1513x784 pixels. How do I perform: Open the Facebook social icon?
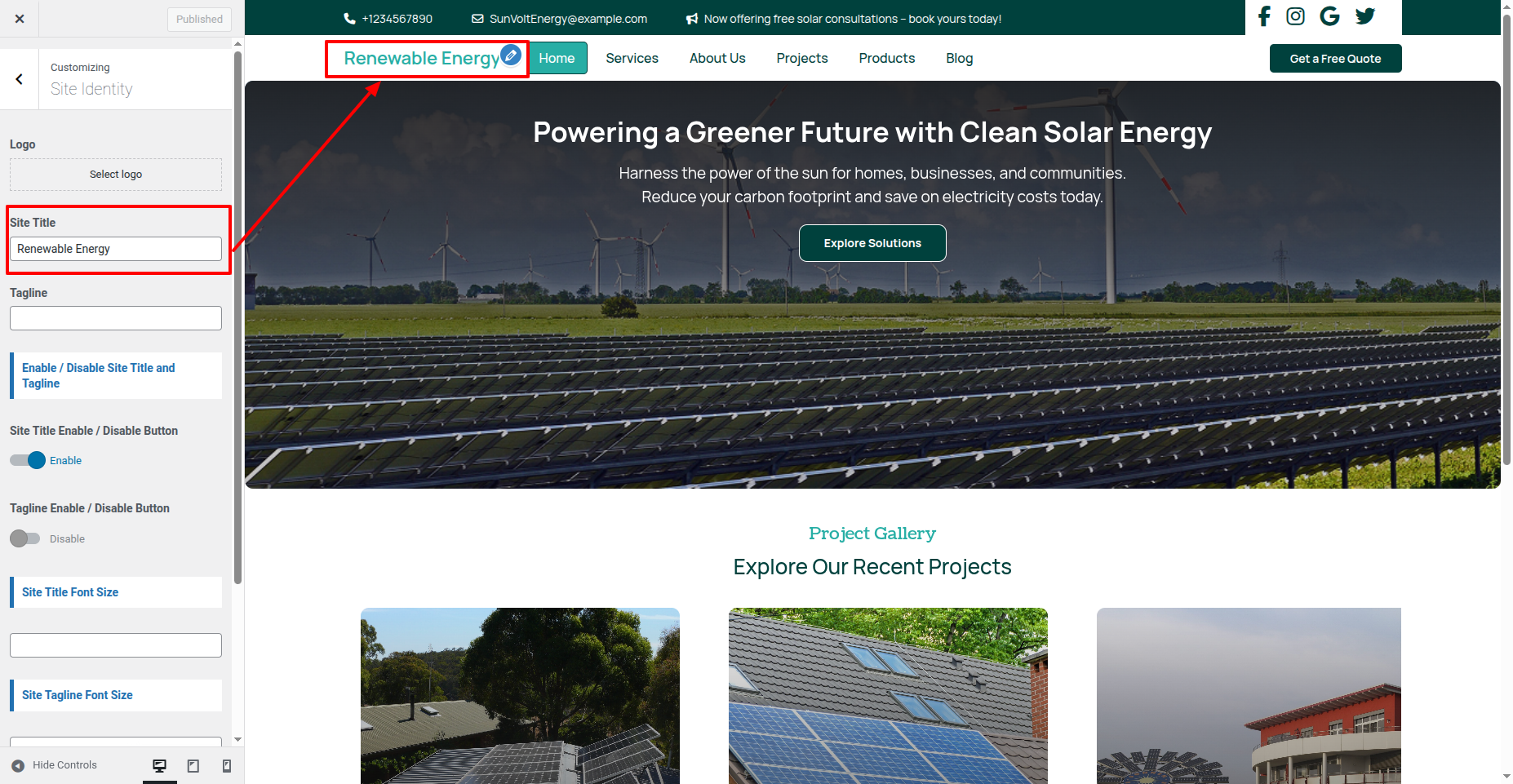click(1264, 16)
